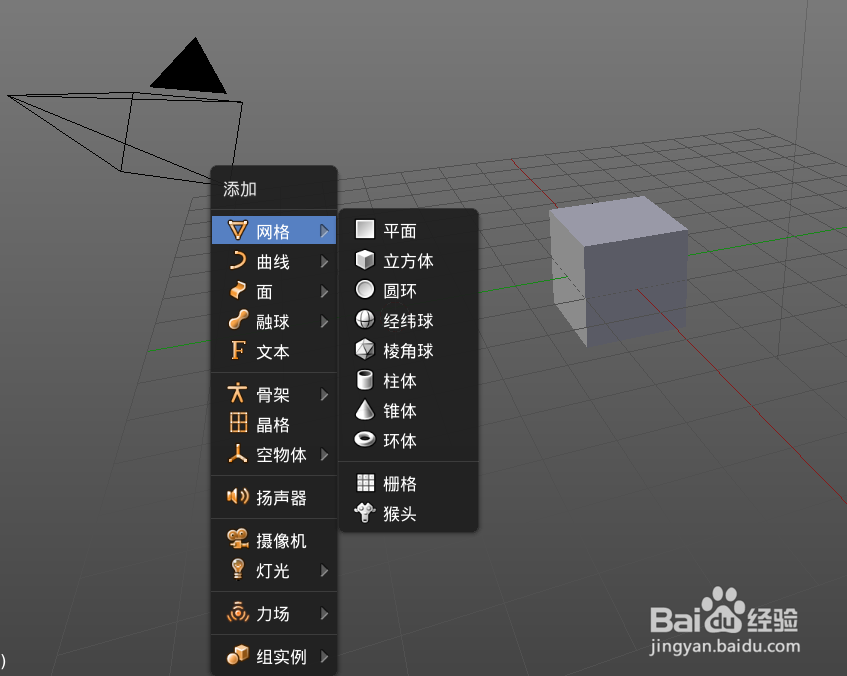This screenshot has width=847, height=676.
Task: Click the surface icon beside 面
Action: click(x=238, y=291)
